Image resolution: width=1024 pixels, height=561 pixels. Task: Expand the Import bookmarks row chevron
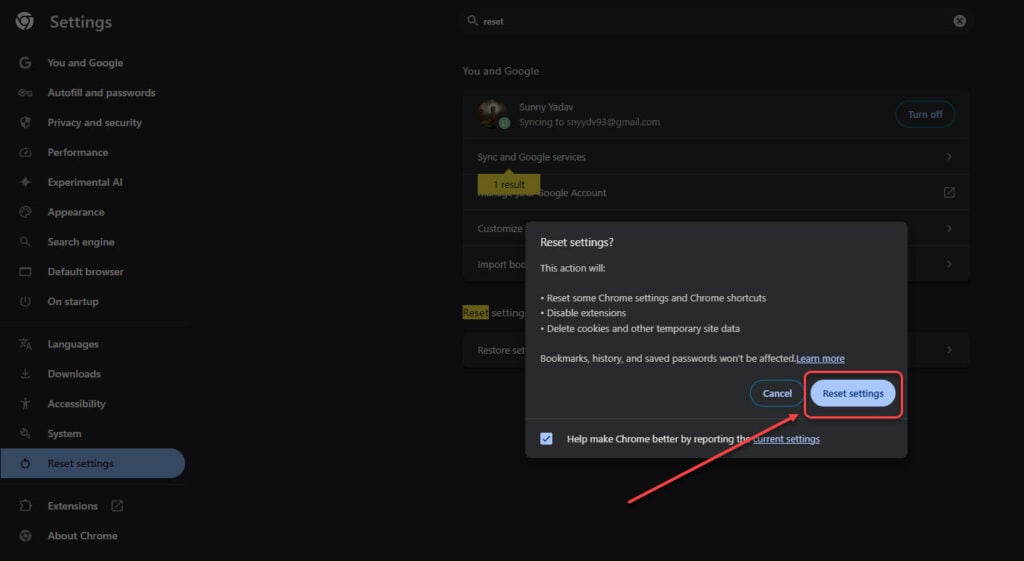(949, 264)
